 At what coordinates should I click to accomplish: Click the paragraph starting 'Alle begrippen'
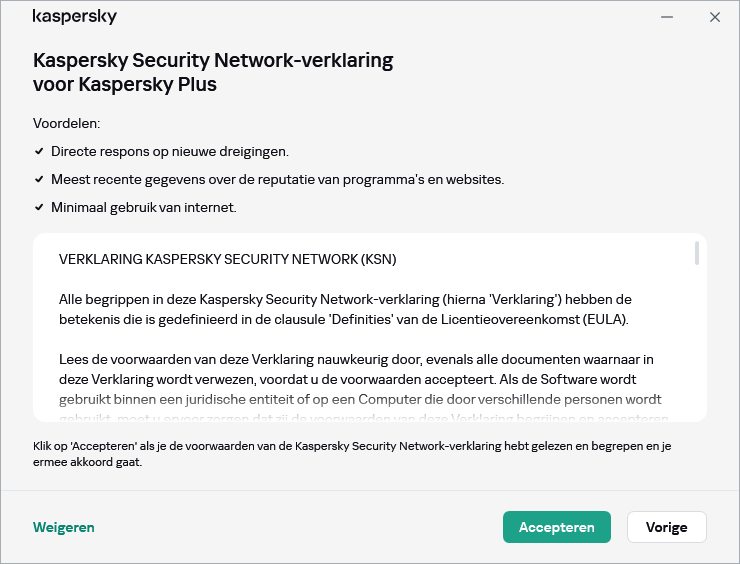(x=345, y=309)
